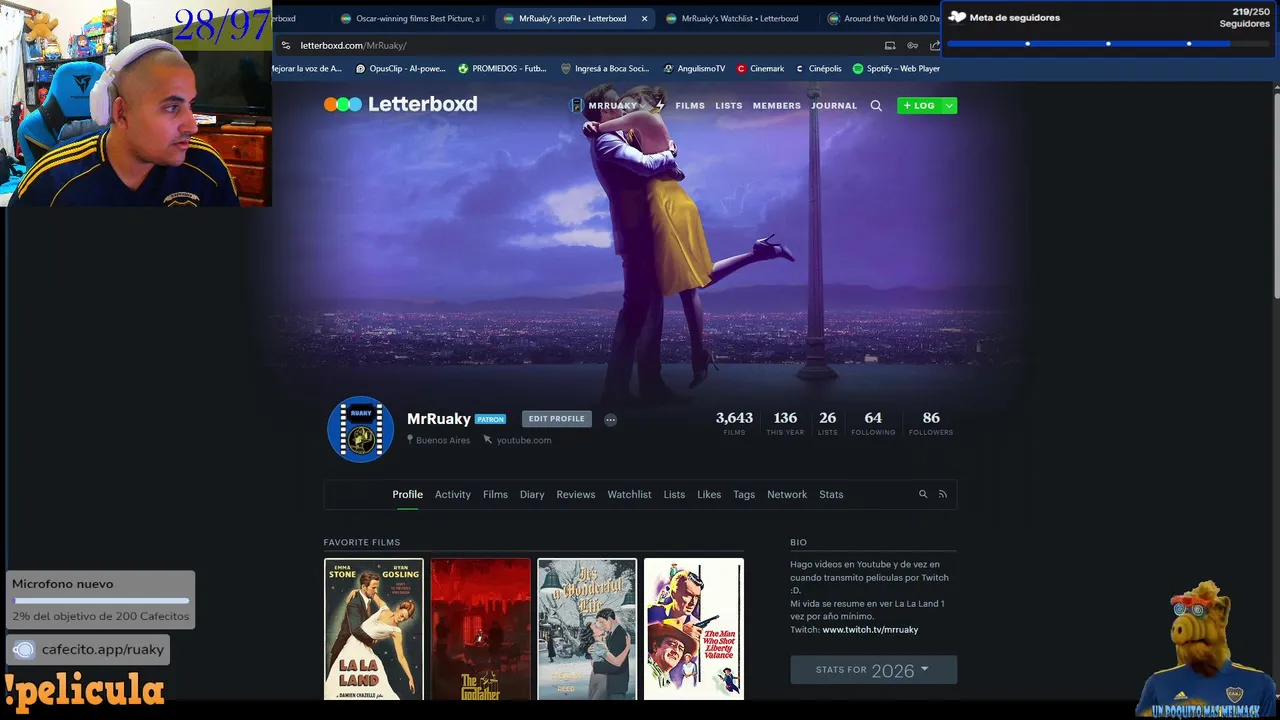Click the 86 FOLLOWERS stat
Image resolution: width=1280 pixels, height=720 pixels.
931,423
